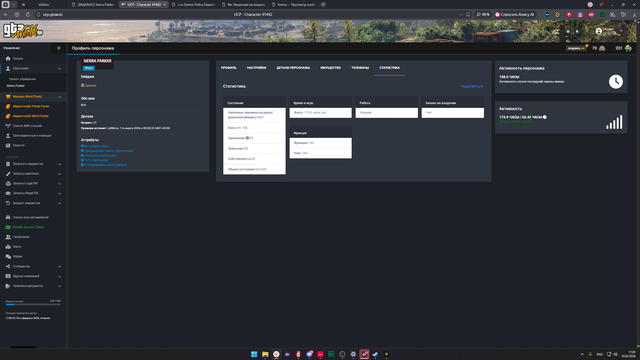This screenshot has height=360, width=640.
Task: Click the Возврат имущества return icon
Action: coord(8,203)
